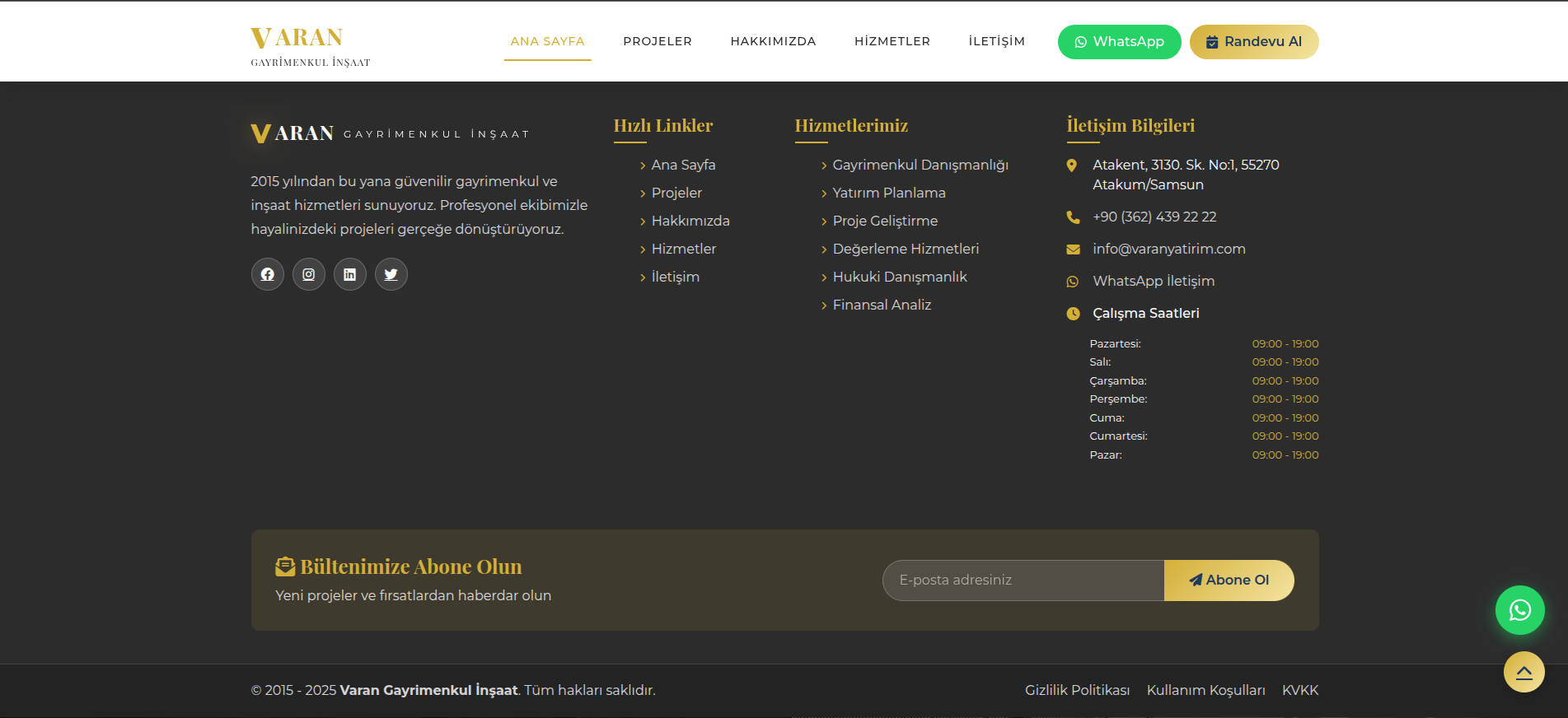Go to the Projeler menu item

pyautogui.click(x=657, y=41)
